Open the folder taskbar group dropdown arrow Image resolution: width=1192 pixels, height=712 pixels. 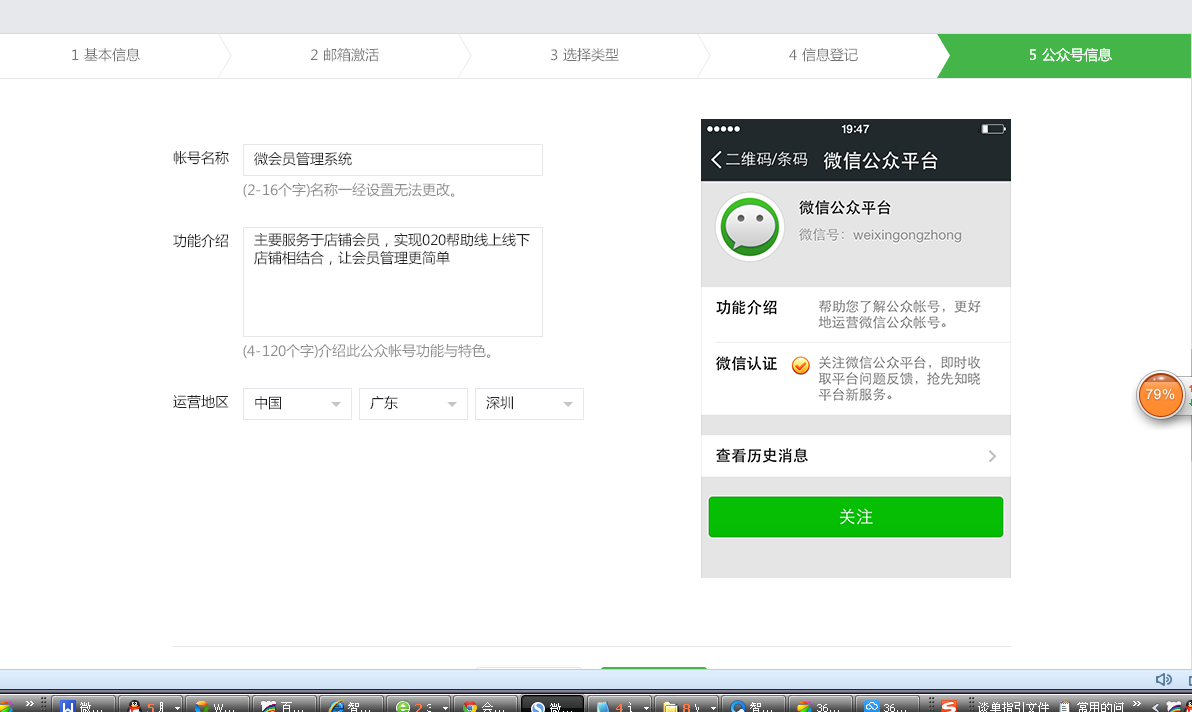click(713, 707)
